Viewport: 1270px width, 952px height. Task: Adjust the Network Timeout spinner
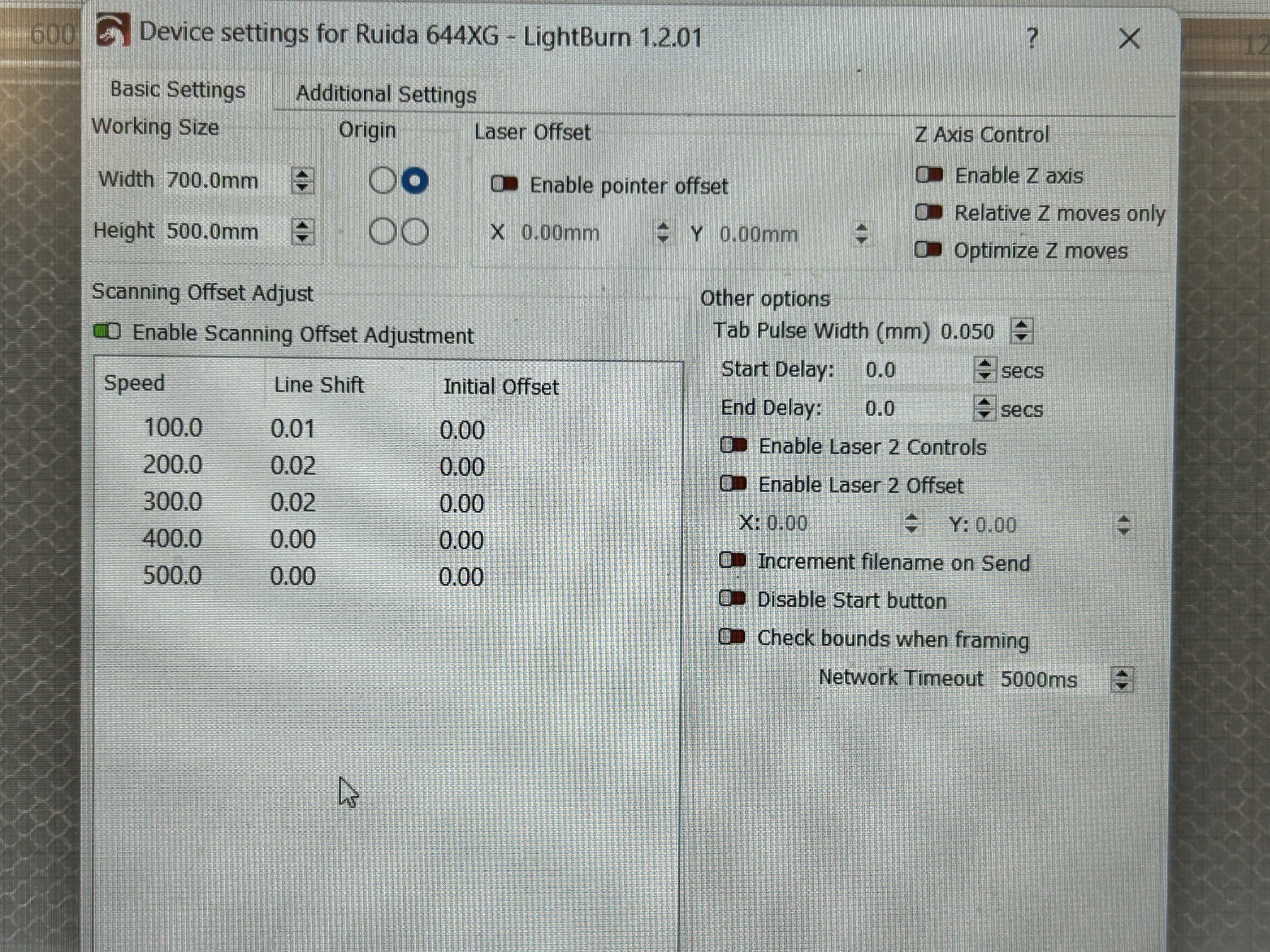(1121, 679)
